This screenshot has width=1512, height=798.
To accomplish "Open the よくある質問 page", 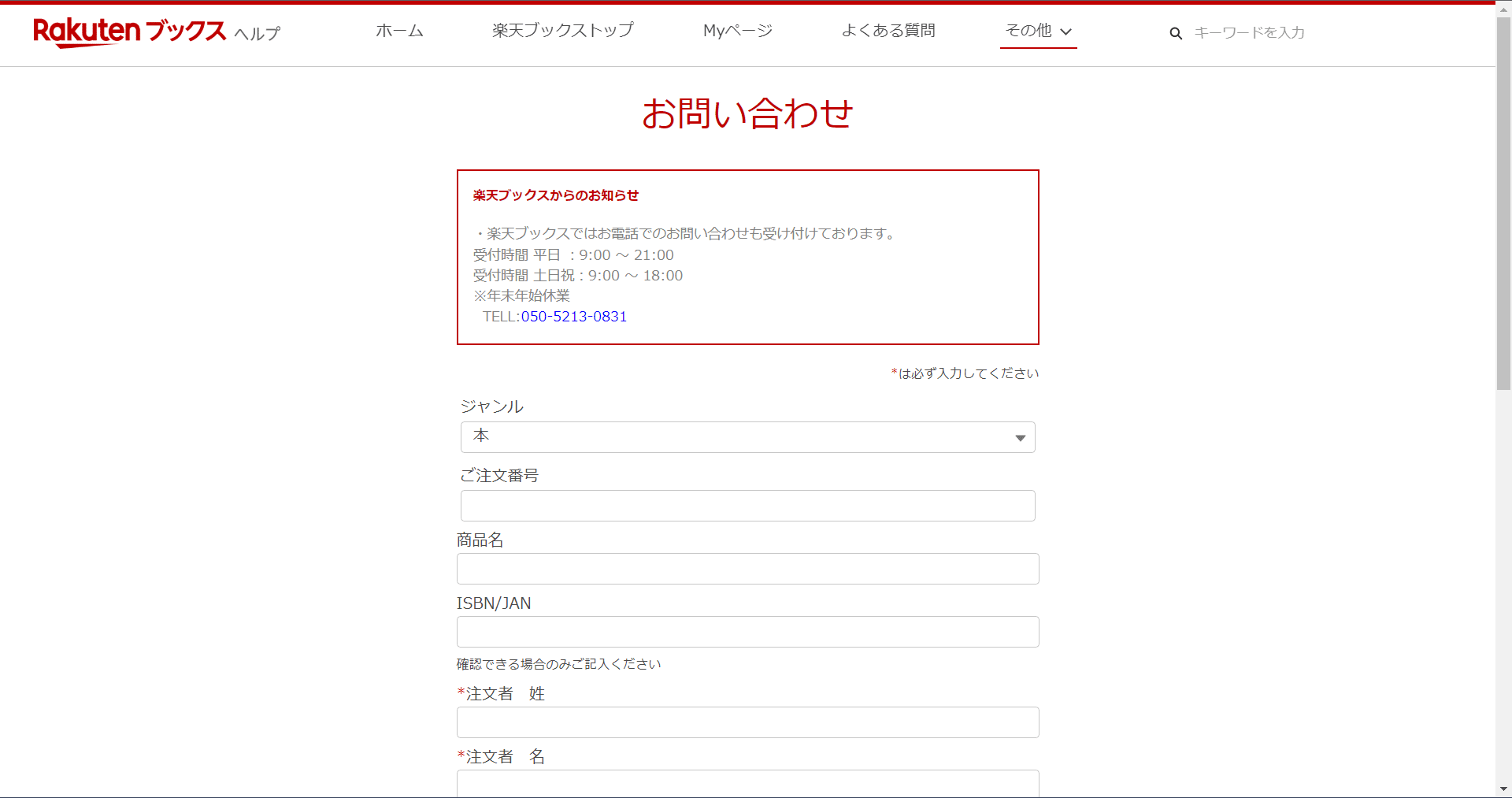I will click(x=888, y=30).
